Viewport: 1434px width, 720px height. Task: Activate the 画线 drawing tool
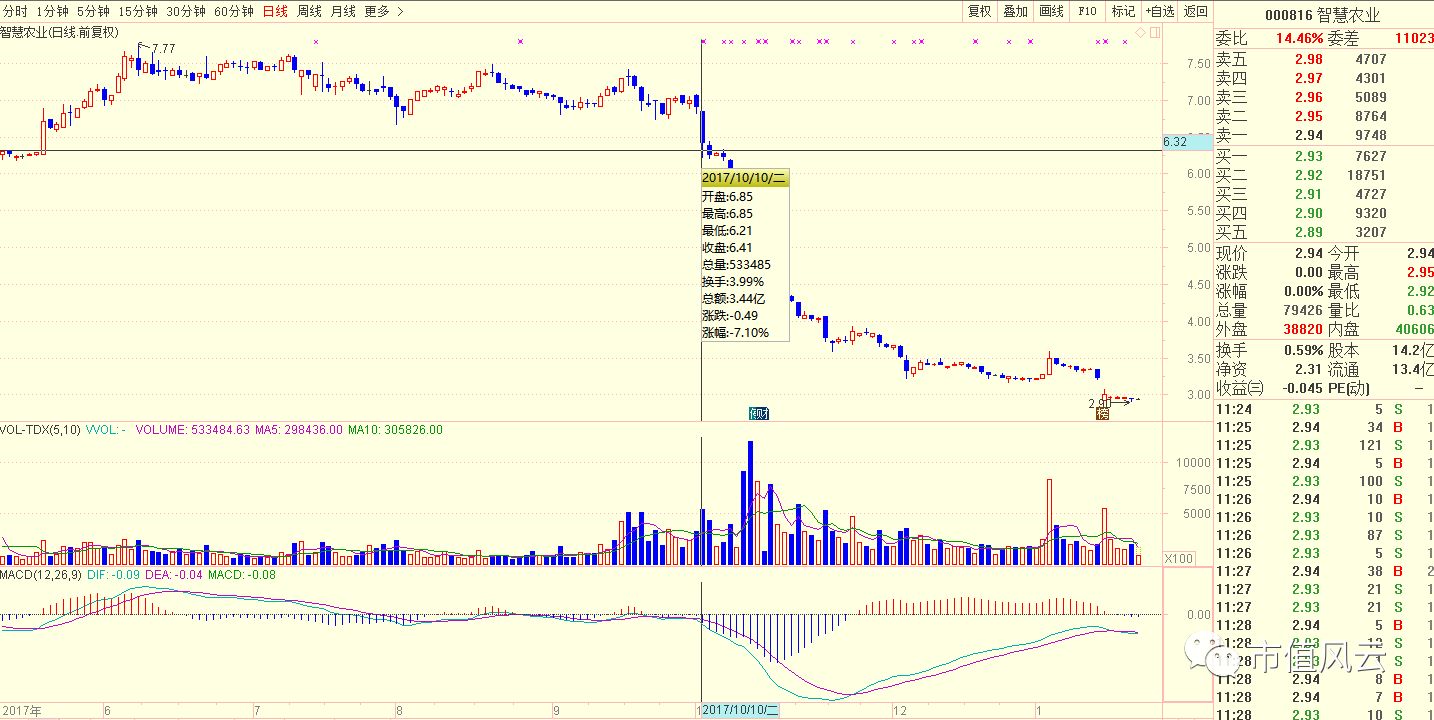1051,11
